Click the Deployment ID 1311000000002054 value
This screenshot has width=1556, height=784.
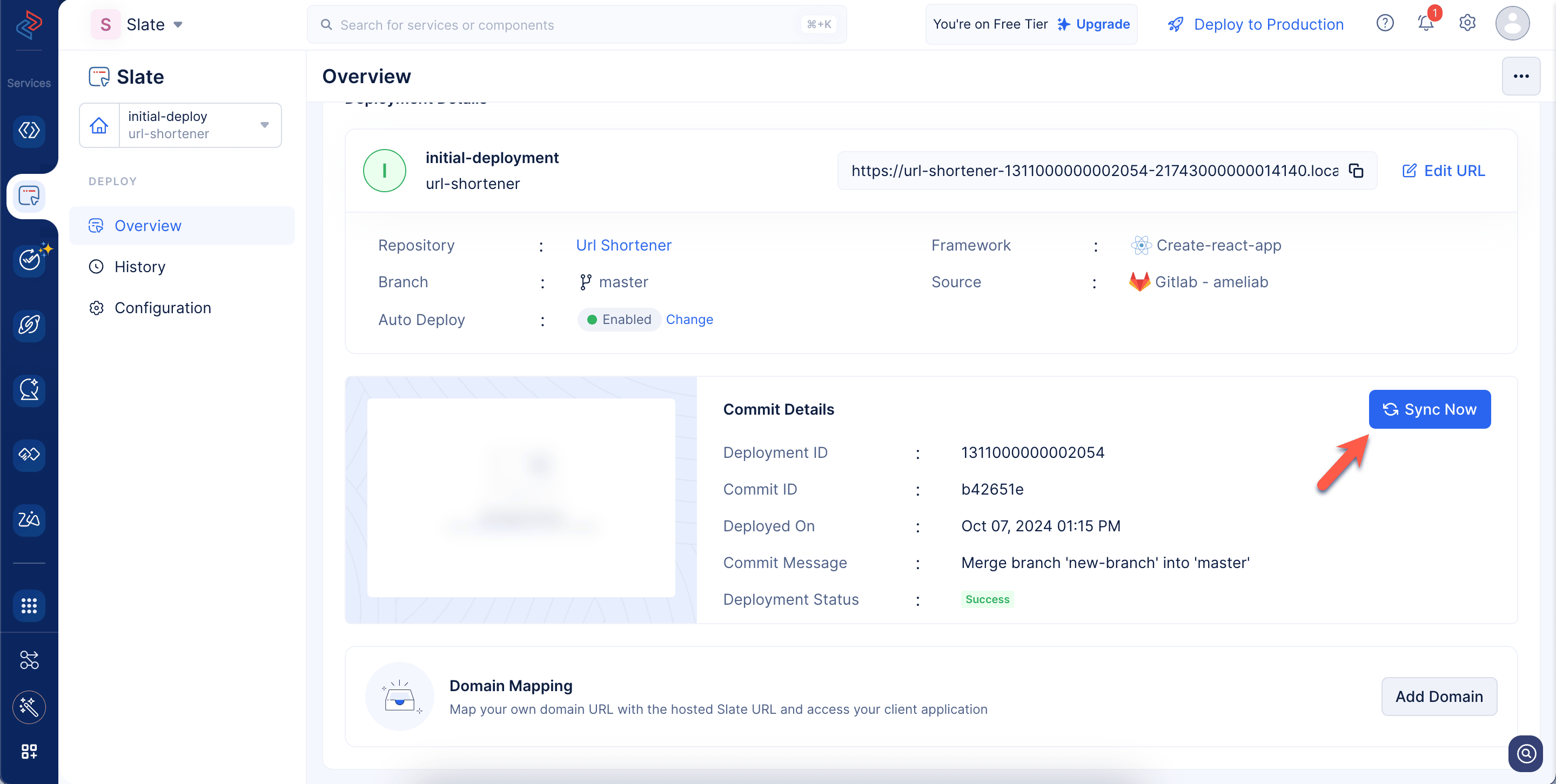pyautogui.click(x=1032, y=452)
